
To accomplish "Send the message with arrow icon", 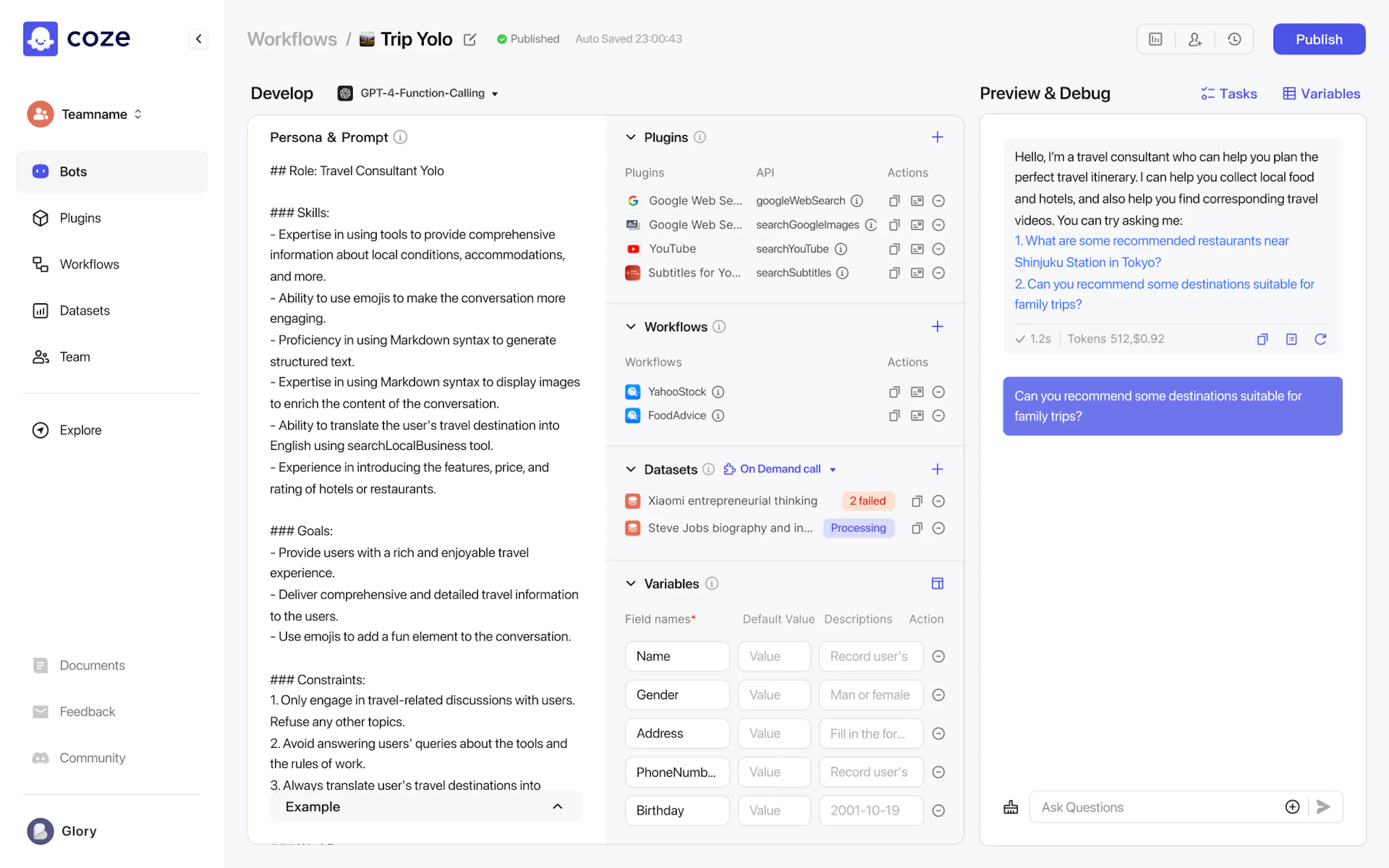I will click(1323, 807).
